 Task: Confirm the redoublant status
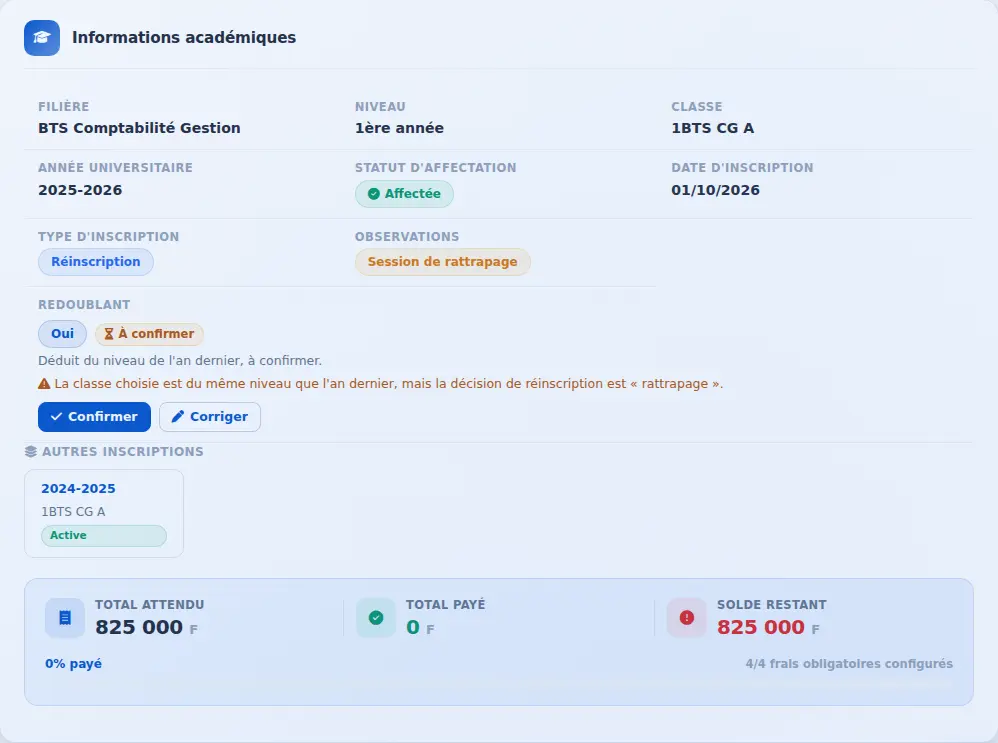pos(94,417)
